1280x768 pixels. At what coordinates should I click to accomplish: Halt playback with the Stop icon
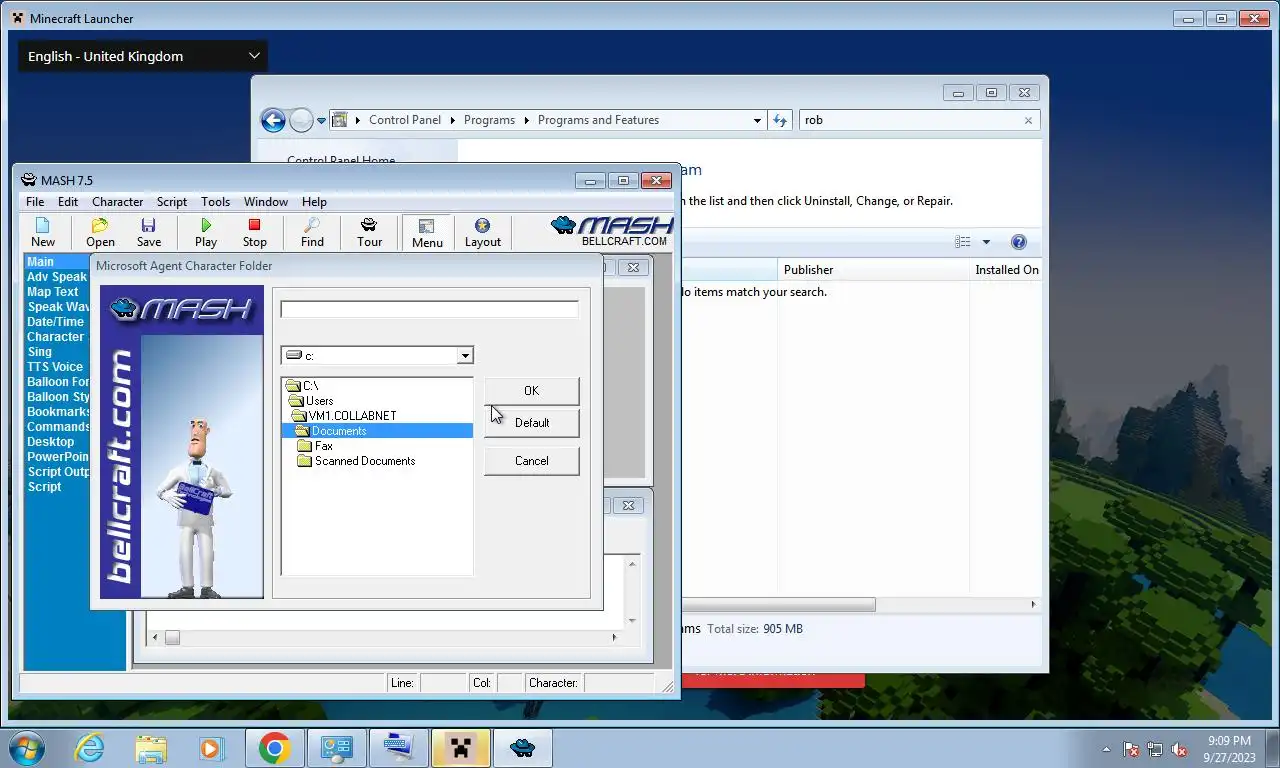click(254, 232)
